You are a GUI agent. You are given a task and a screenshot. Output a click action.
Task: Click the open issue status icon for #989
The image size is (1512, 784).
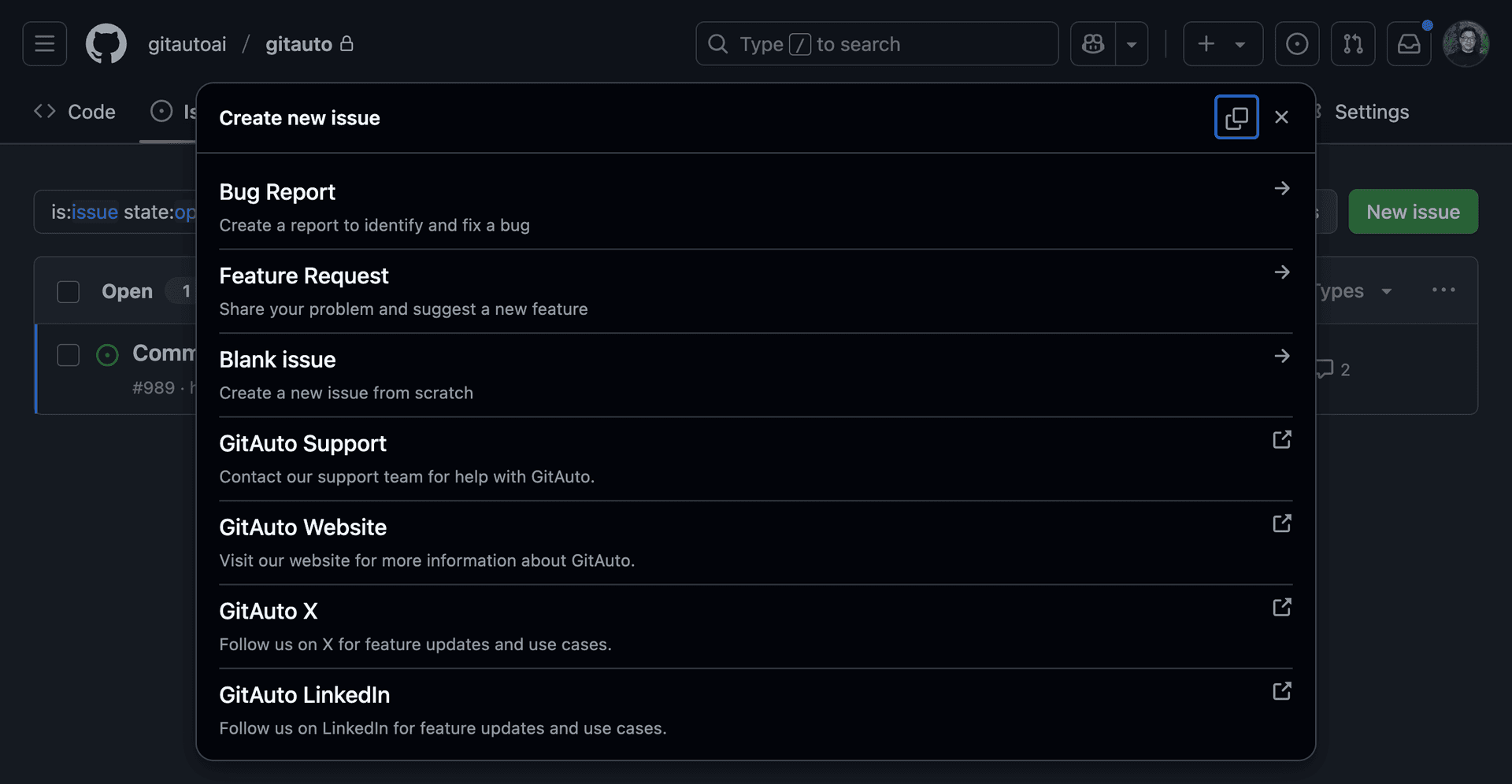[x=107, y=355]
